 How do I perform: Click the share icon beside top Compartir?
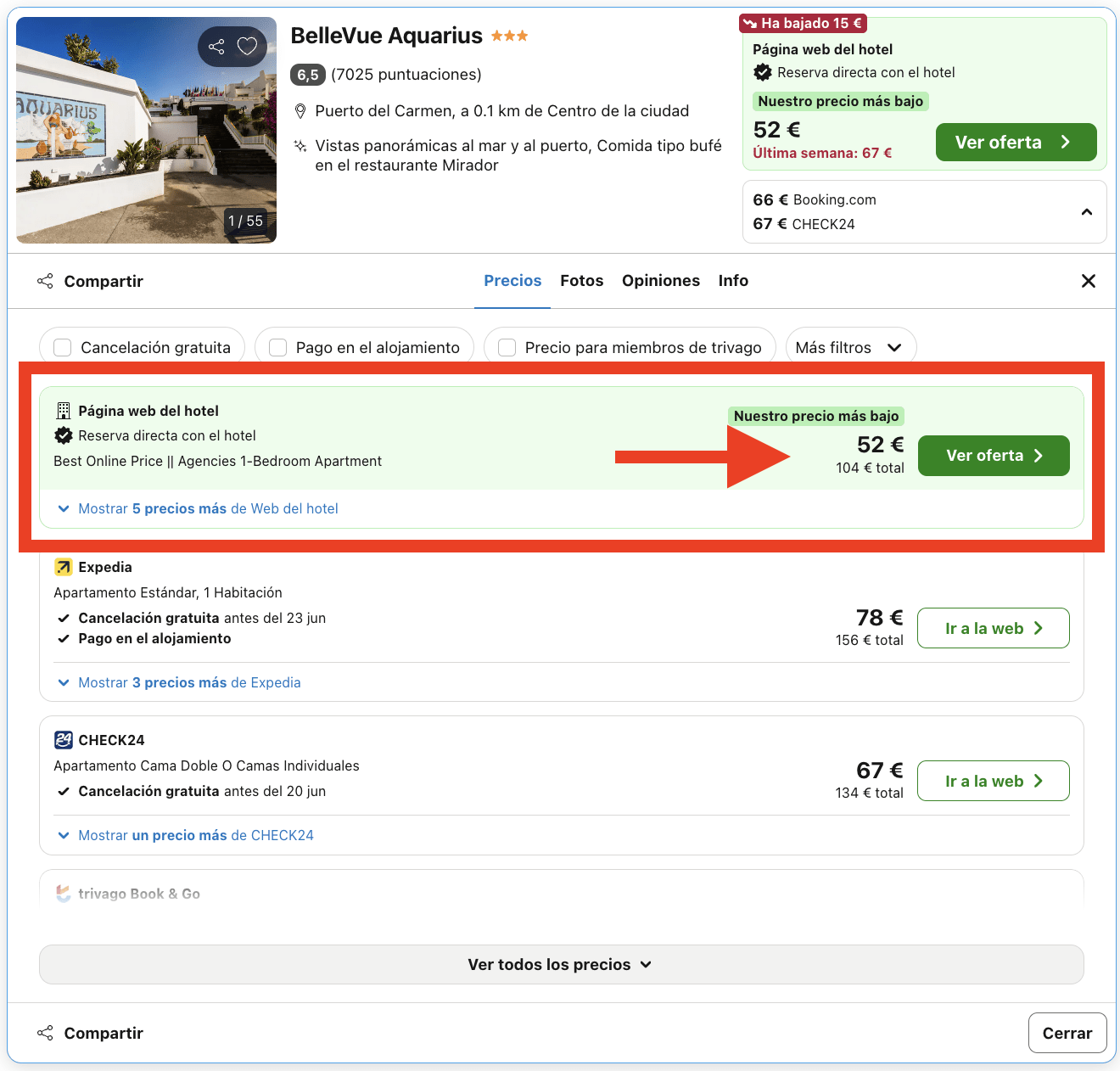click(x=45, y=281)
